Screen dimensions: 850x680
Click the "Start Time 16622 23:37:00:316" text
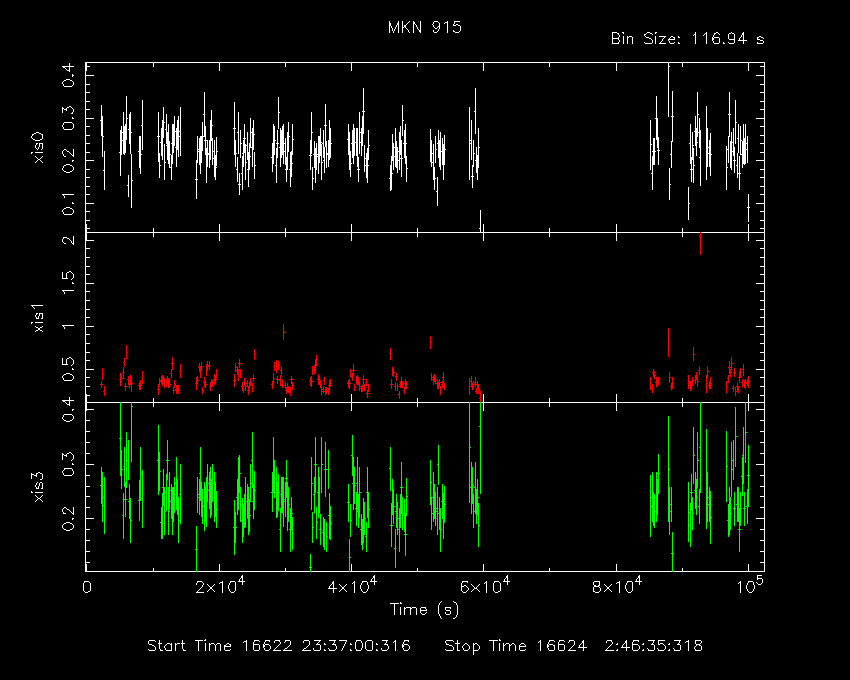pyautogui.click(x=279, y=646)
